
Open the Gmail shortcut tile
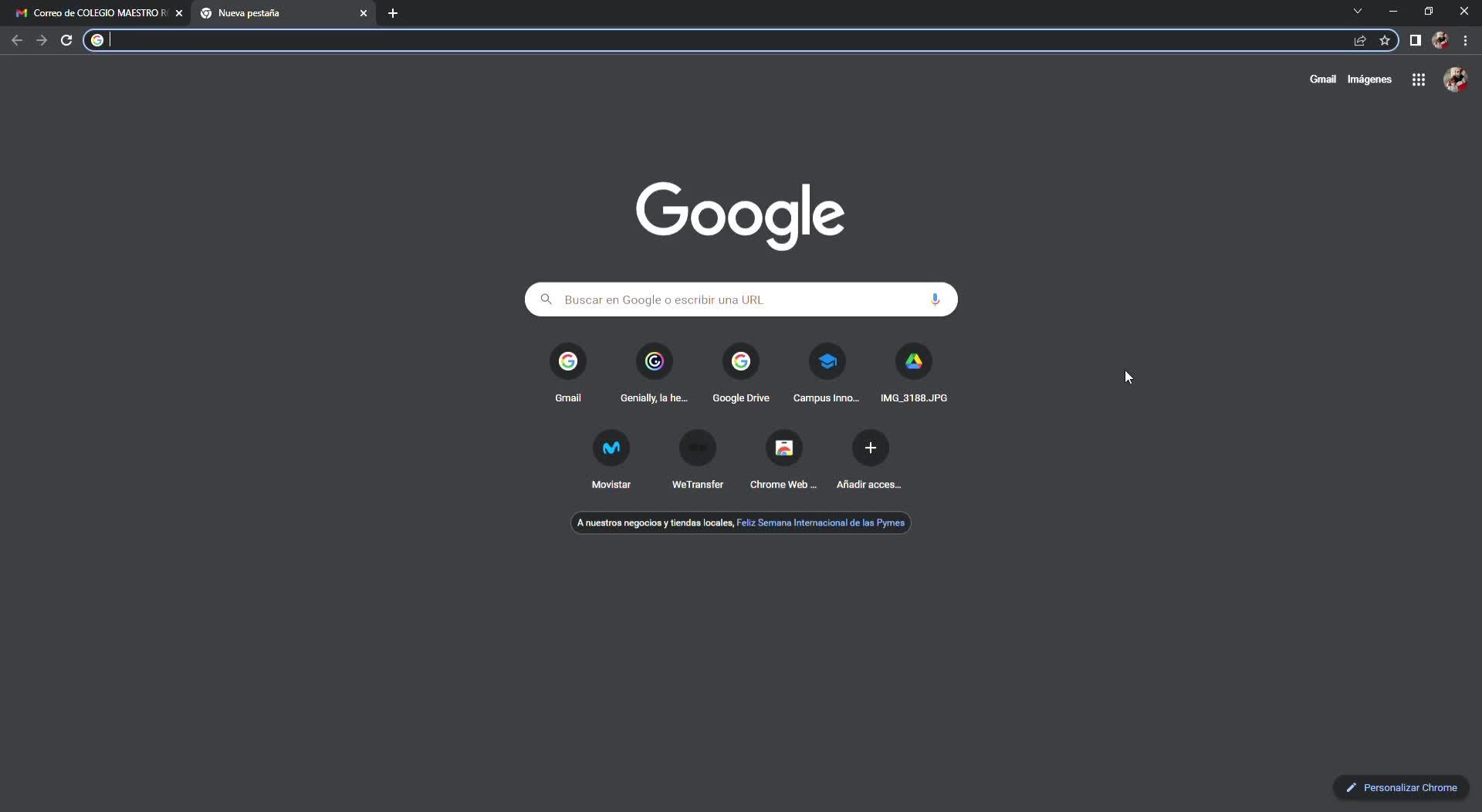pyautogui.click(x=568, y=374)
